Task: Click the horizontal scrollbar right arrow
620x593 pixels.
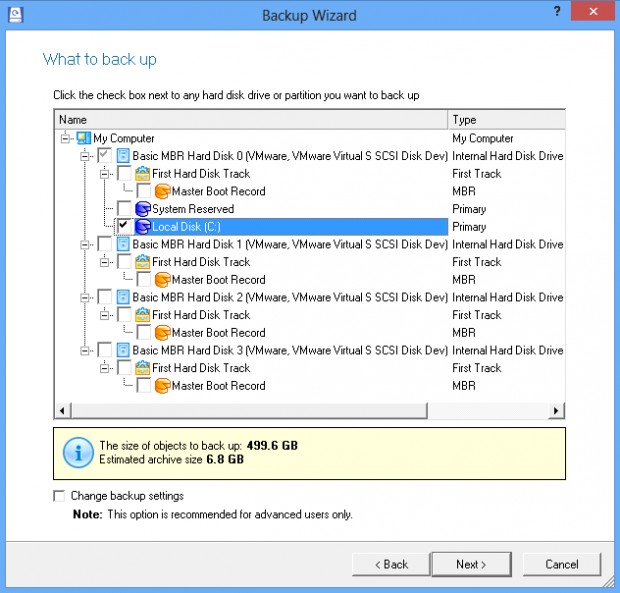Action: (x=557, y=411)
